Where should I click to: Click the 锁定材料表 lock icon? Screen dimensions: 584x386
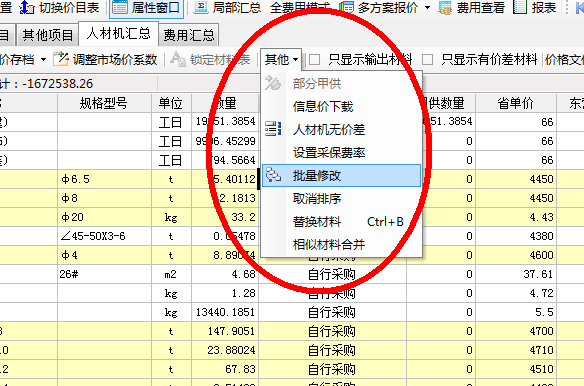[x=178, y=59]
